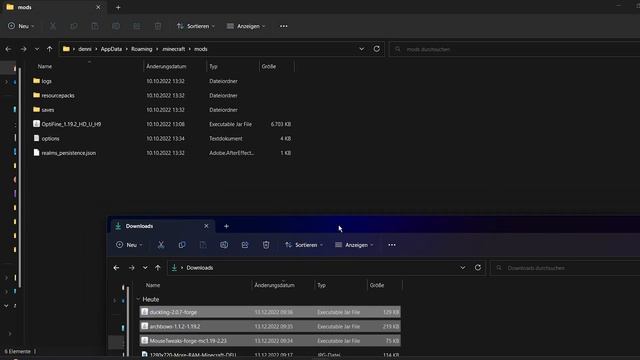Screen dimensions: 640x360
Task: Open recent locations dropdown in Downloads window
Action: pyautogui.click(x=145, y=268)
